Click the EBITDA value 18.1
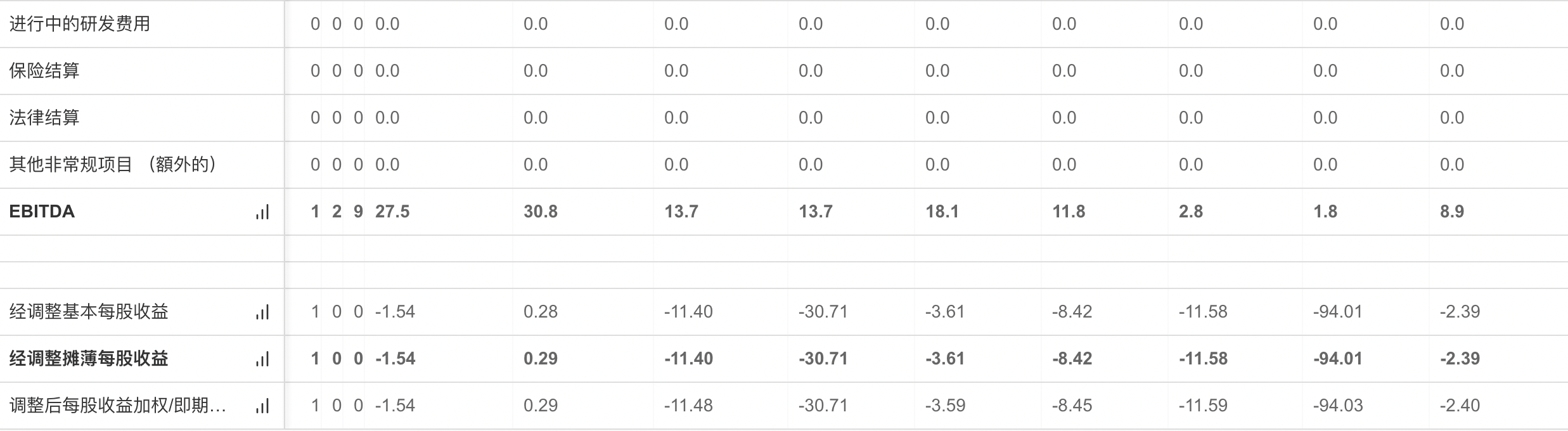Viewport: 1568px width, 431px height. point(942,212)
